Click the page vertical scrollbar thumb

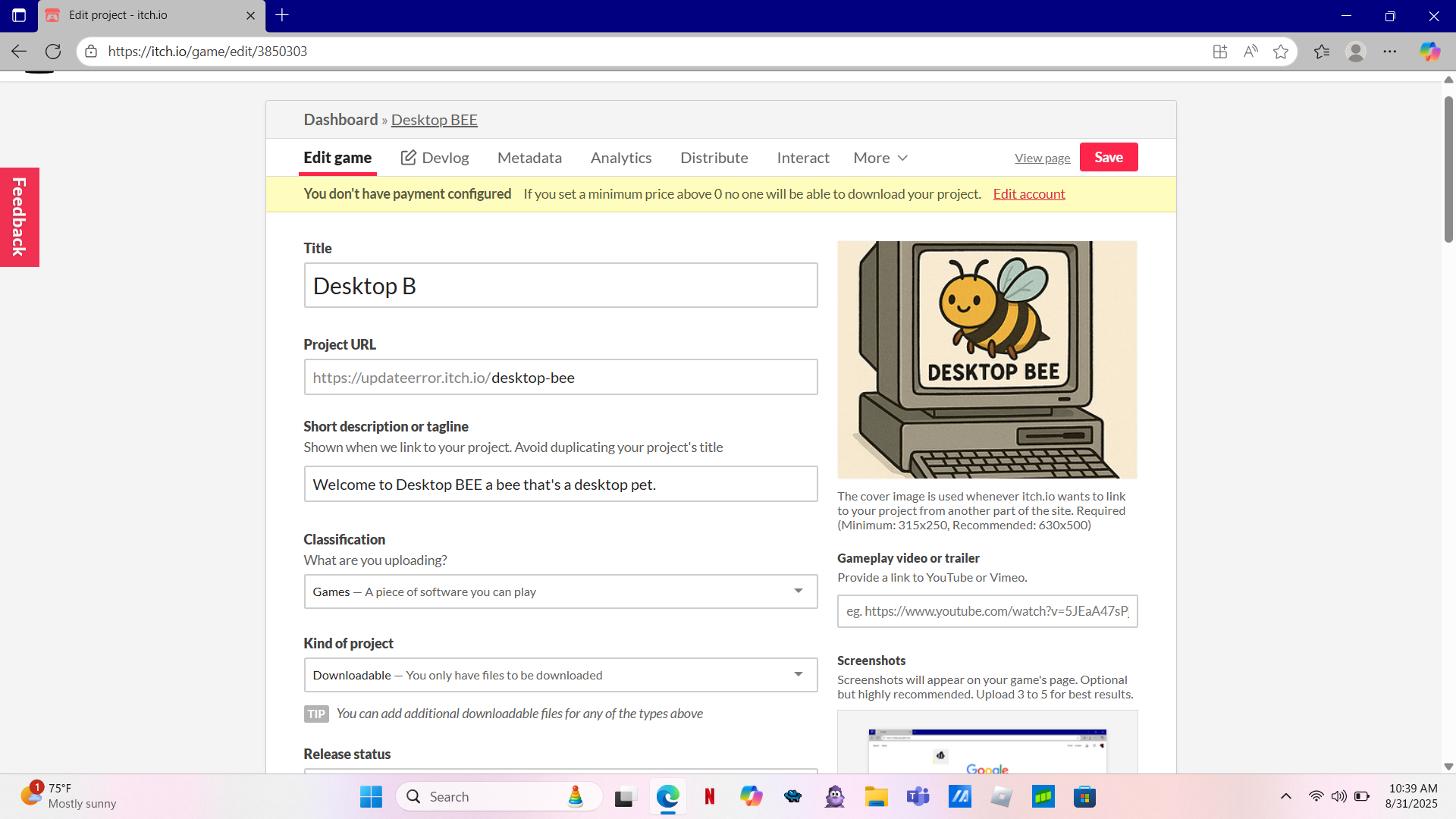[x=1448, y=171]
